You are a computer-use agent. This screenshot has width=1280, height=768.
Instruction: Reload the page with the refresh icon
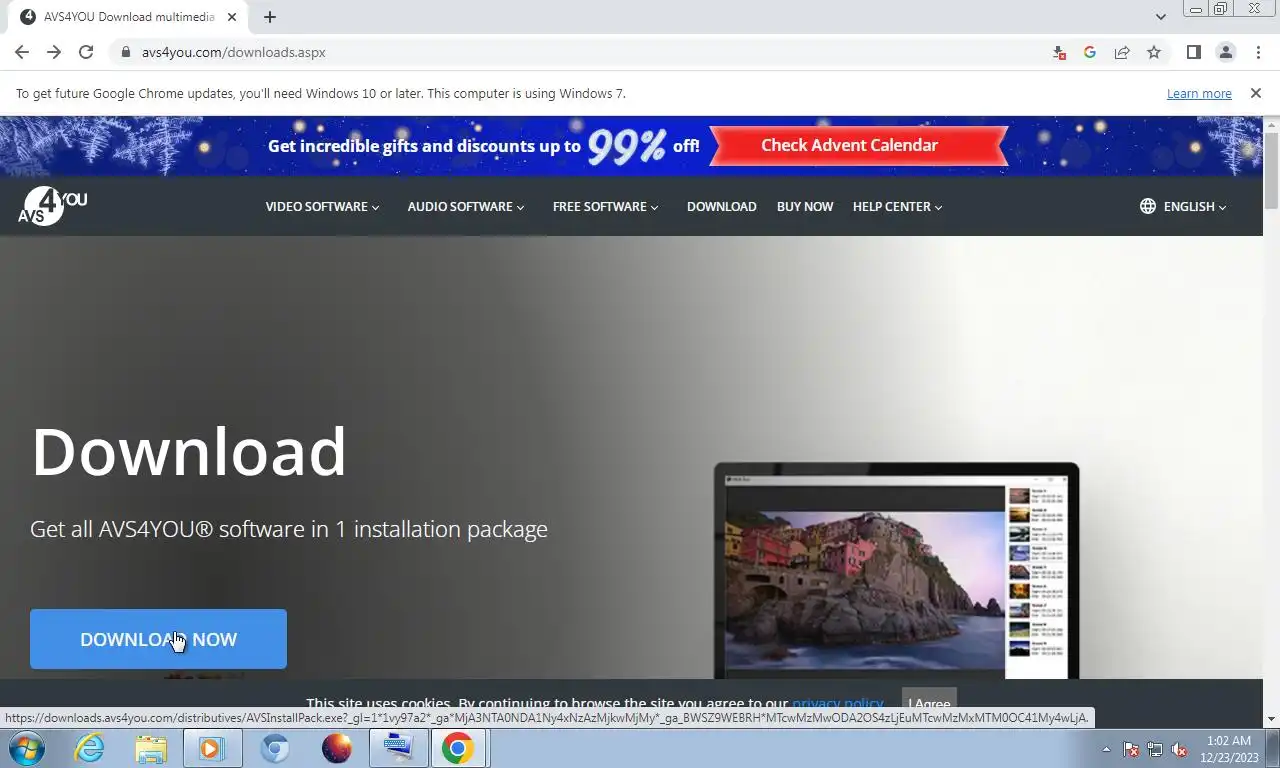pyautogui.click(x=86, y=52)
